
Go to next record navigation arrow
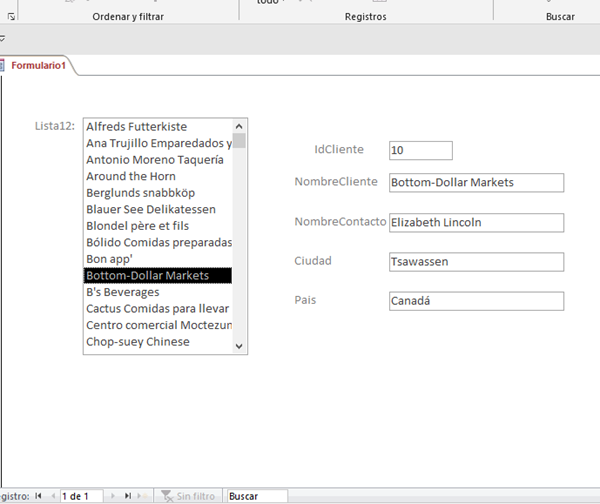(112, 496)
